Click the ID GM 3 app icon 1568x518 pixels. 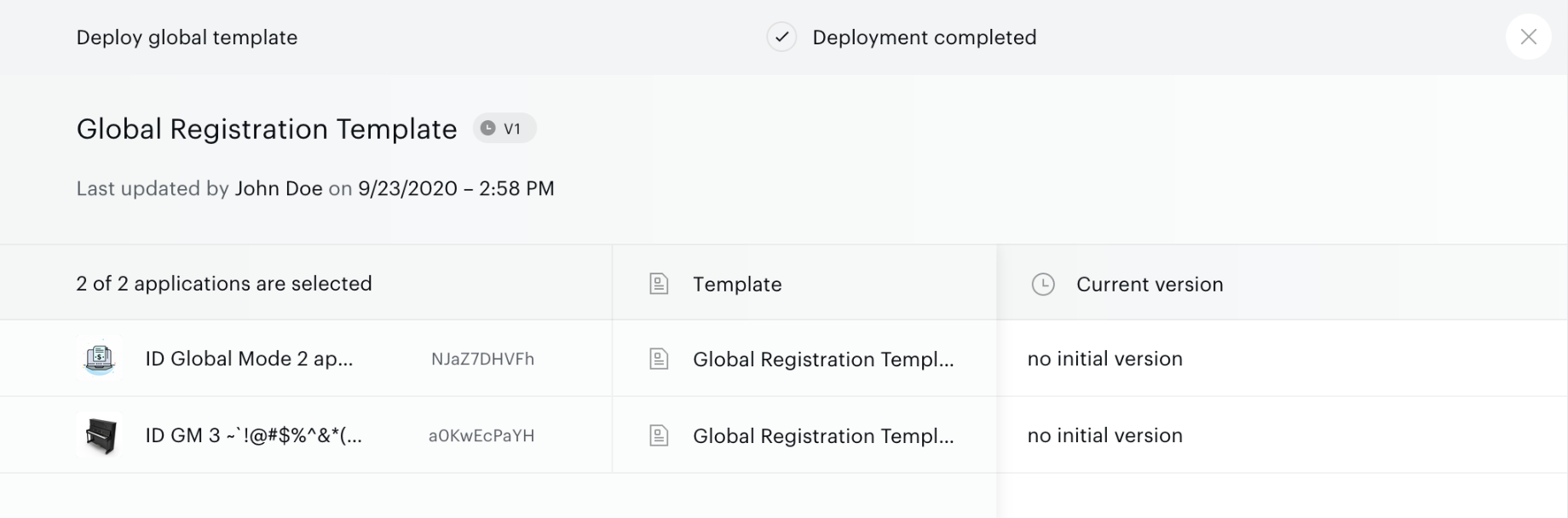click(x=100, y=435)
